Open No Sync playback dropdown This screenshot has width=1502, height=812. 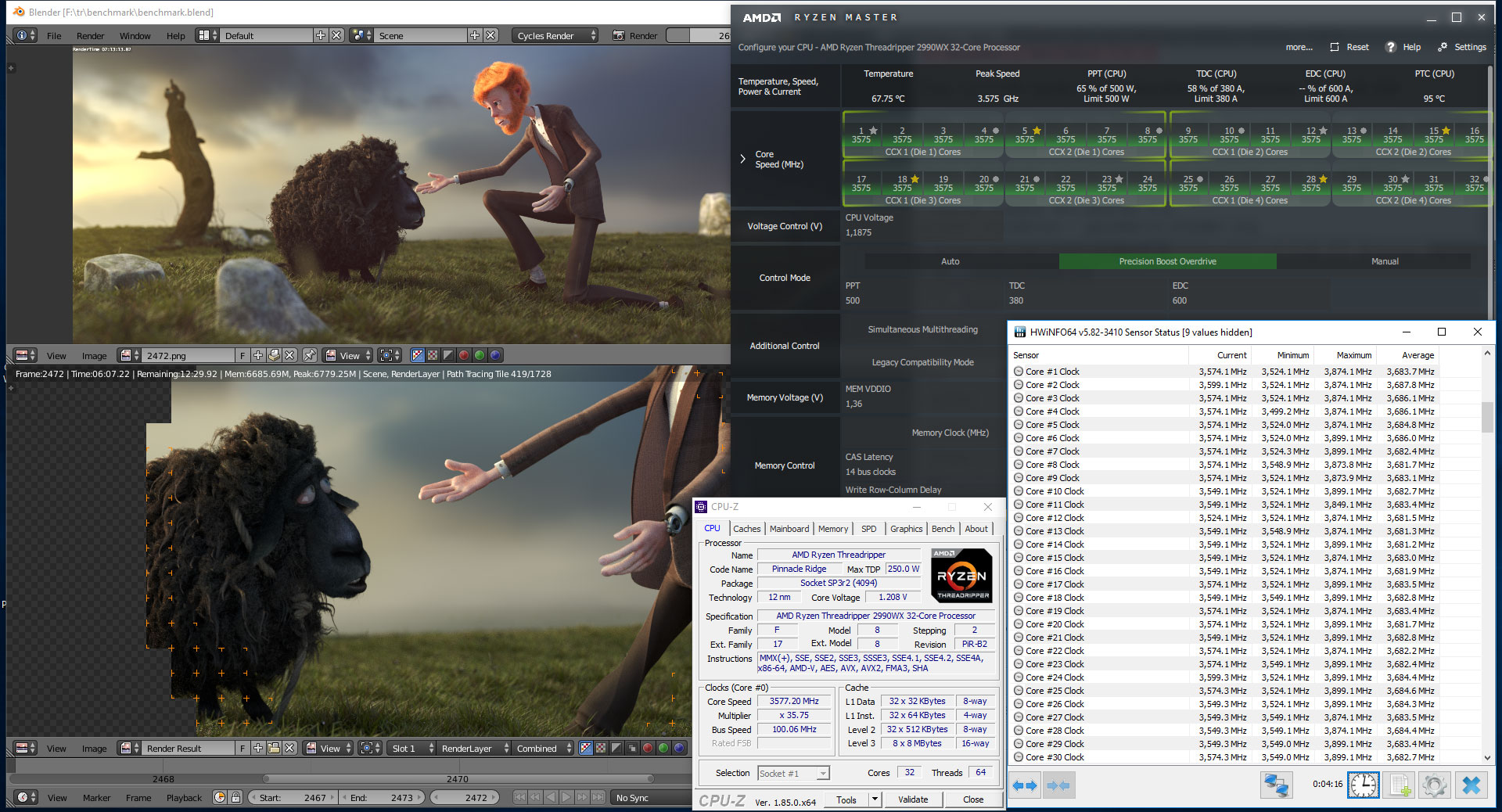(651, 797)
